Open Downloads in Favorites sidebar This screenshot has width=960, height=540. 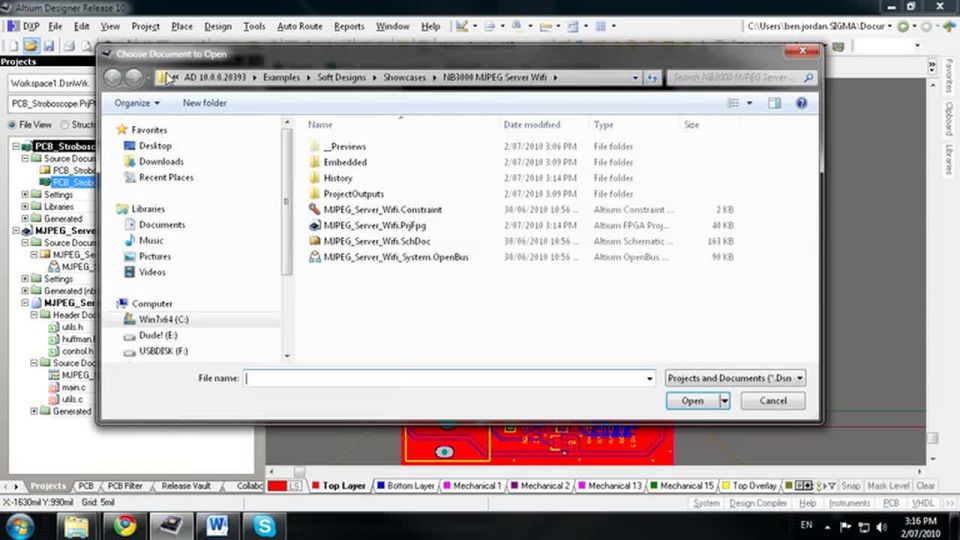[x=161, y=162]
